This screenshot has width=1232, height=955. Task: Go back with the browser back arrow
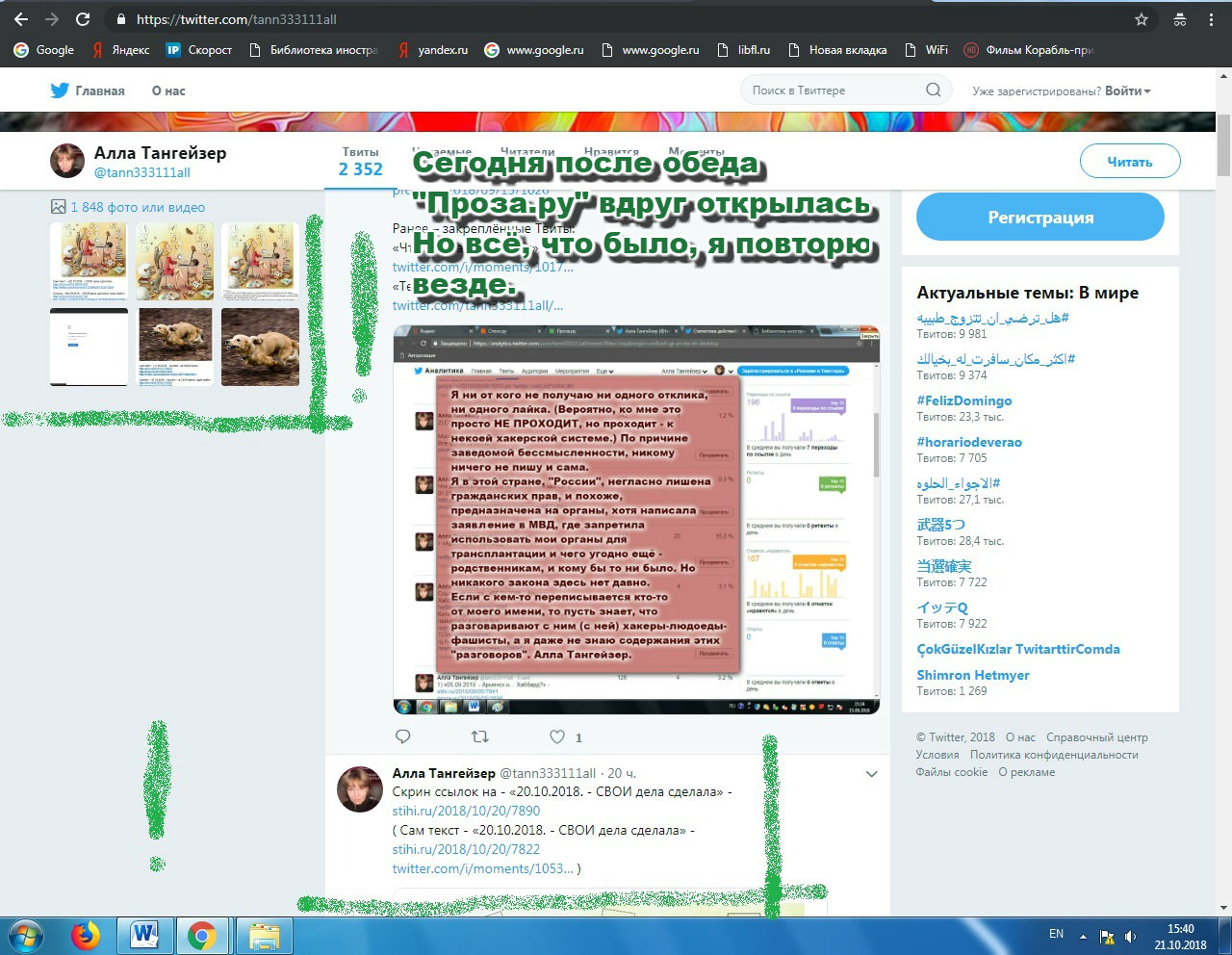tap(21, 19)
